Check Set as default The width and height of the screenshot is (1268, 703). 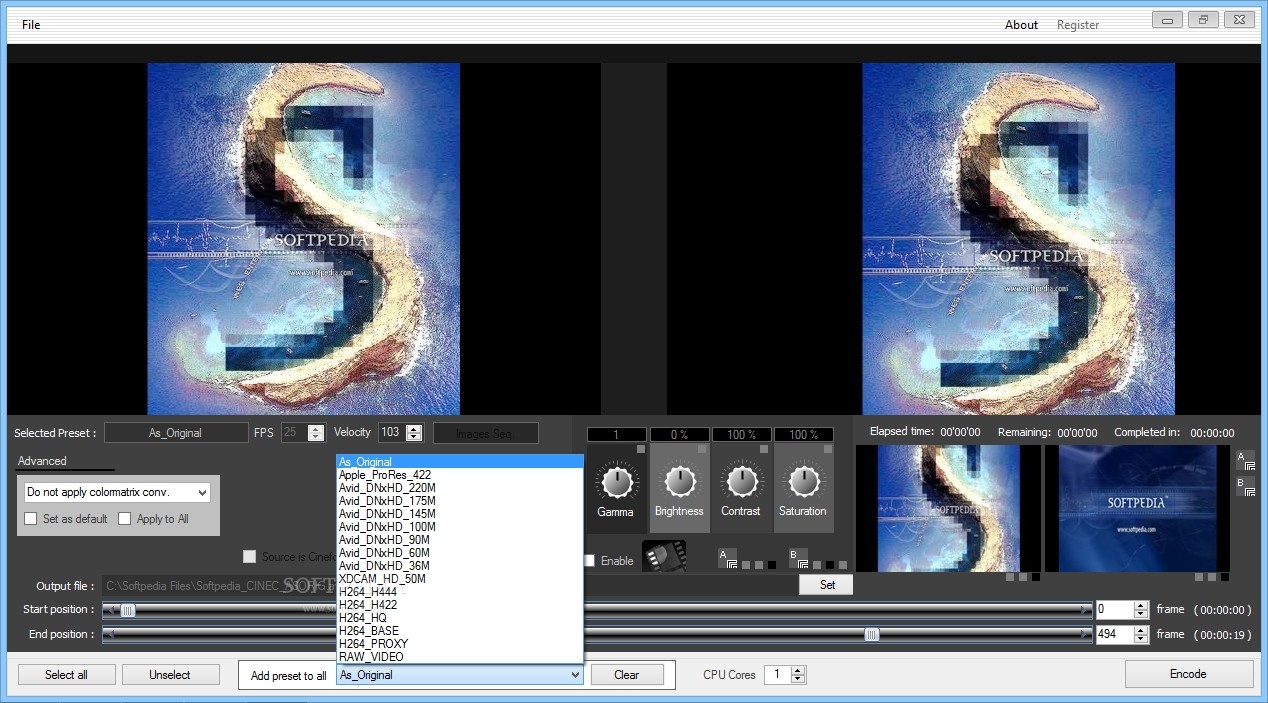[31, 519]
